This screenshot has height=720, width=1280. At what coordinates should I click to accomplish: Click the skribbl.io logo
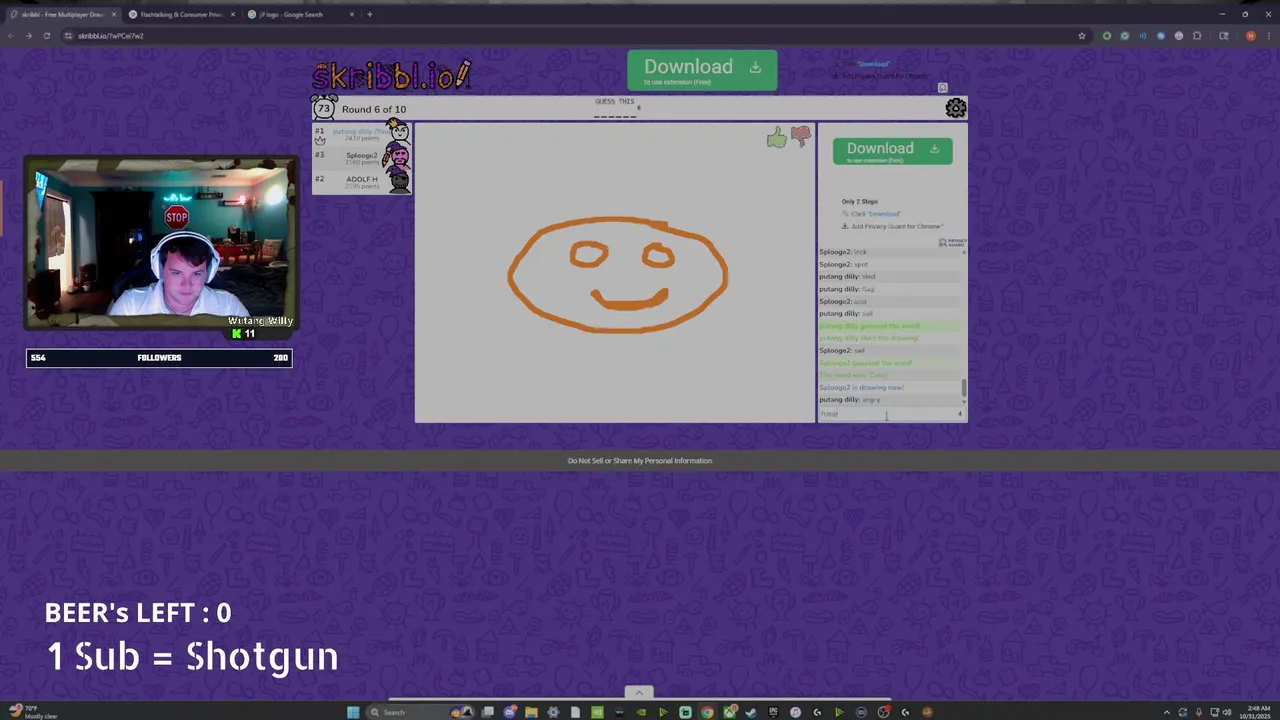[391, 75]
